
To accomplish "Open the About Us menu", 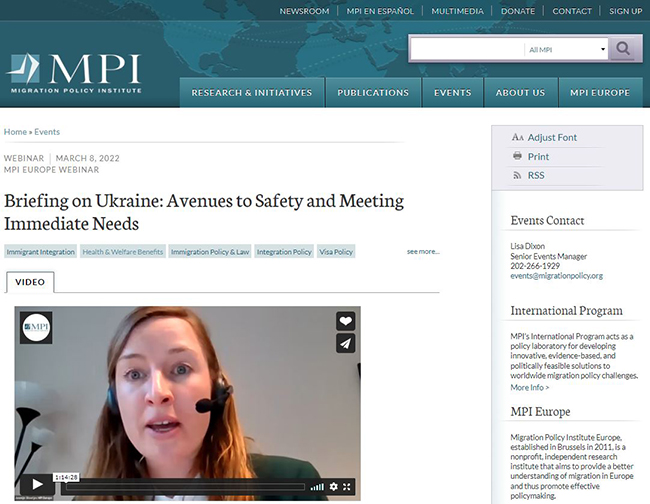I will coord(521,92).
